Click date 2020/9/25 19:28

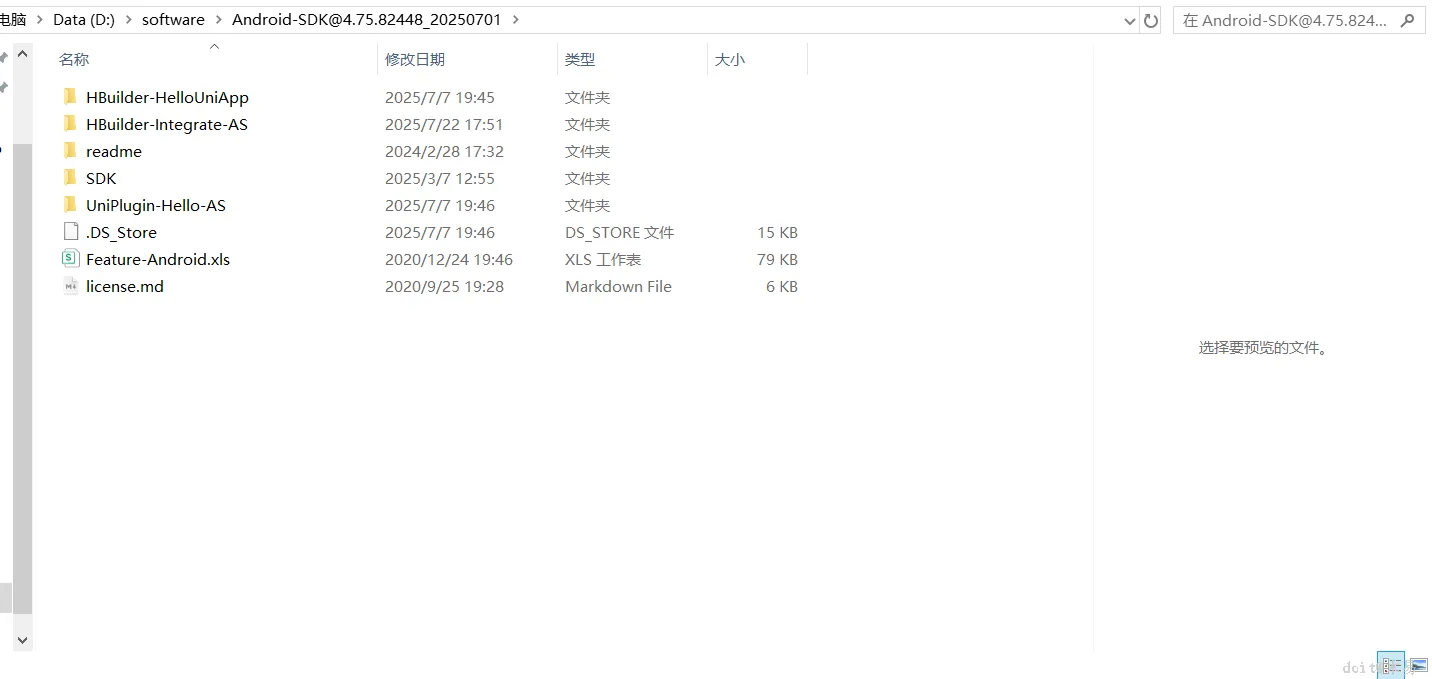[x=444, y=286]
